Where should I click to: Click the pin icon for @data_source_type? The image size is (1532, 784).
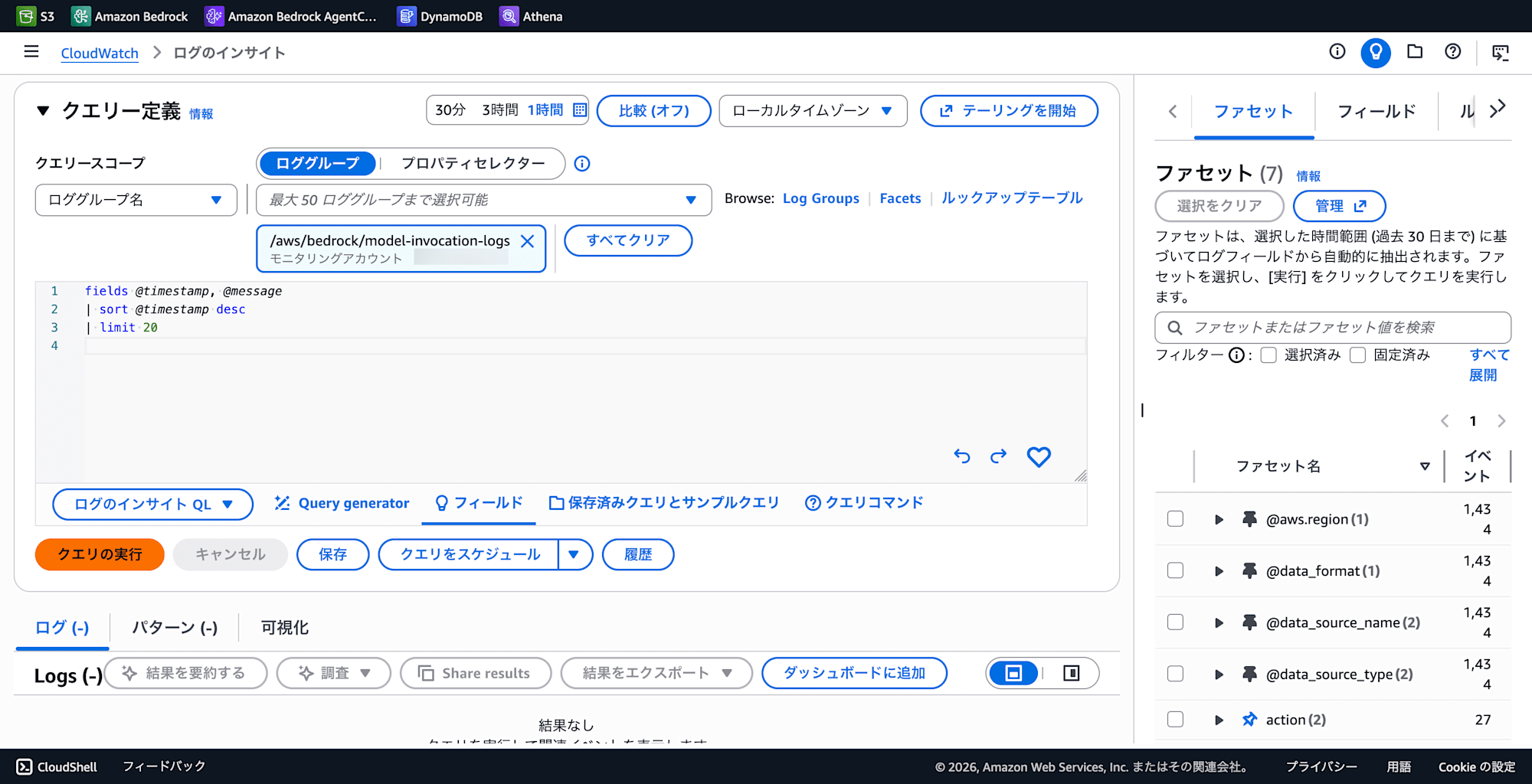[1249, 674]
